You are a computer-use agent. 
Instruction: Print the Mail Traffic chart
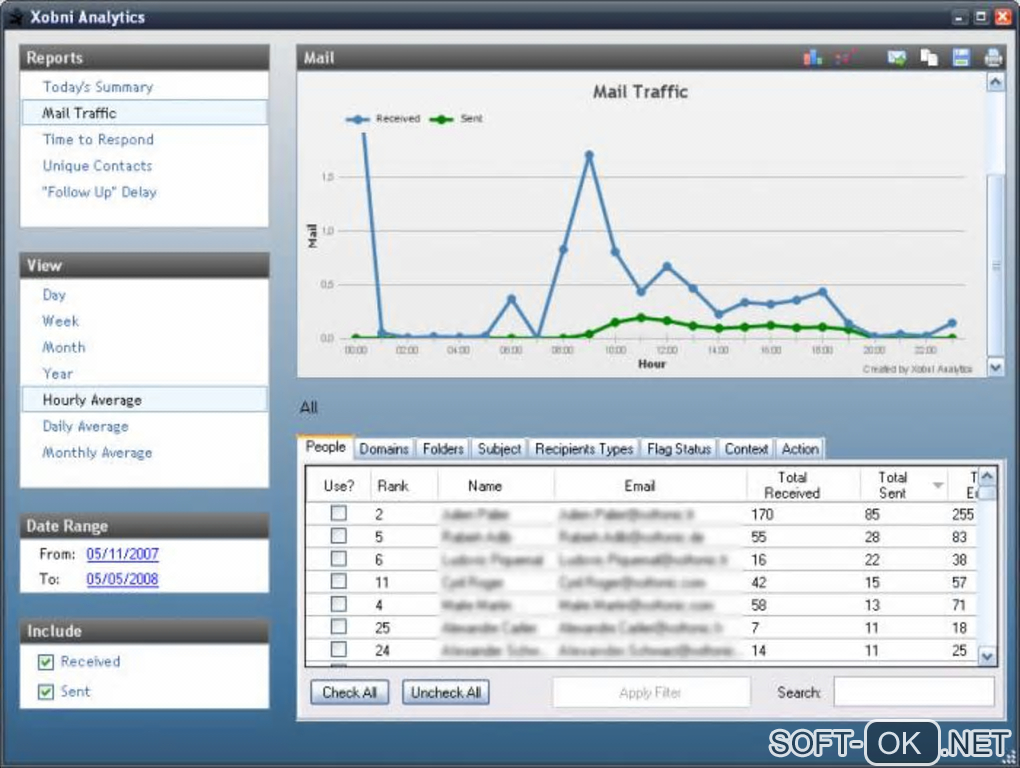[x=993, y=58]
